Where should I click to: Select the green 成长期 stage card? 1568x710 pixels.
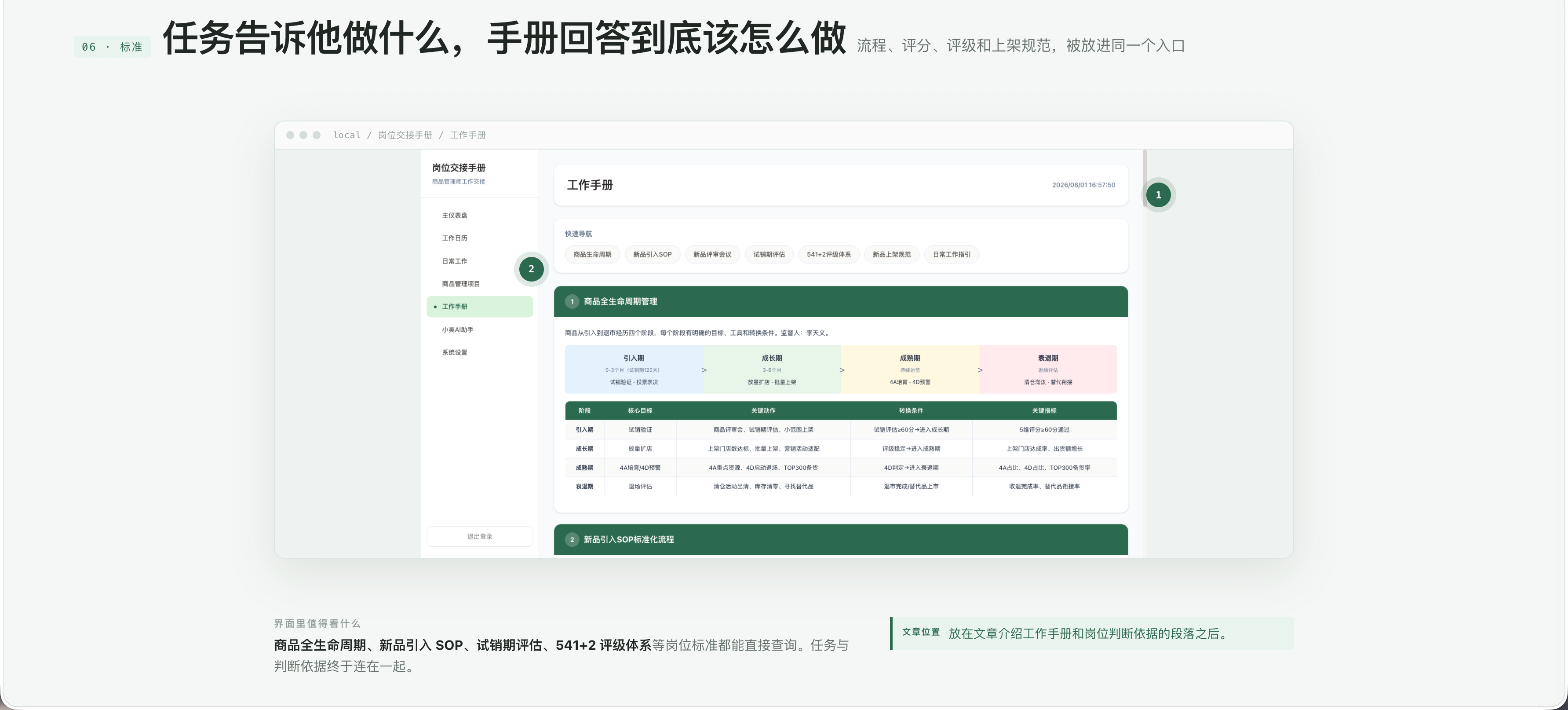772,370
